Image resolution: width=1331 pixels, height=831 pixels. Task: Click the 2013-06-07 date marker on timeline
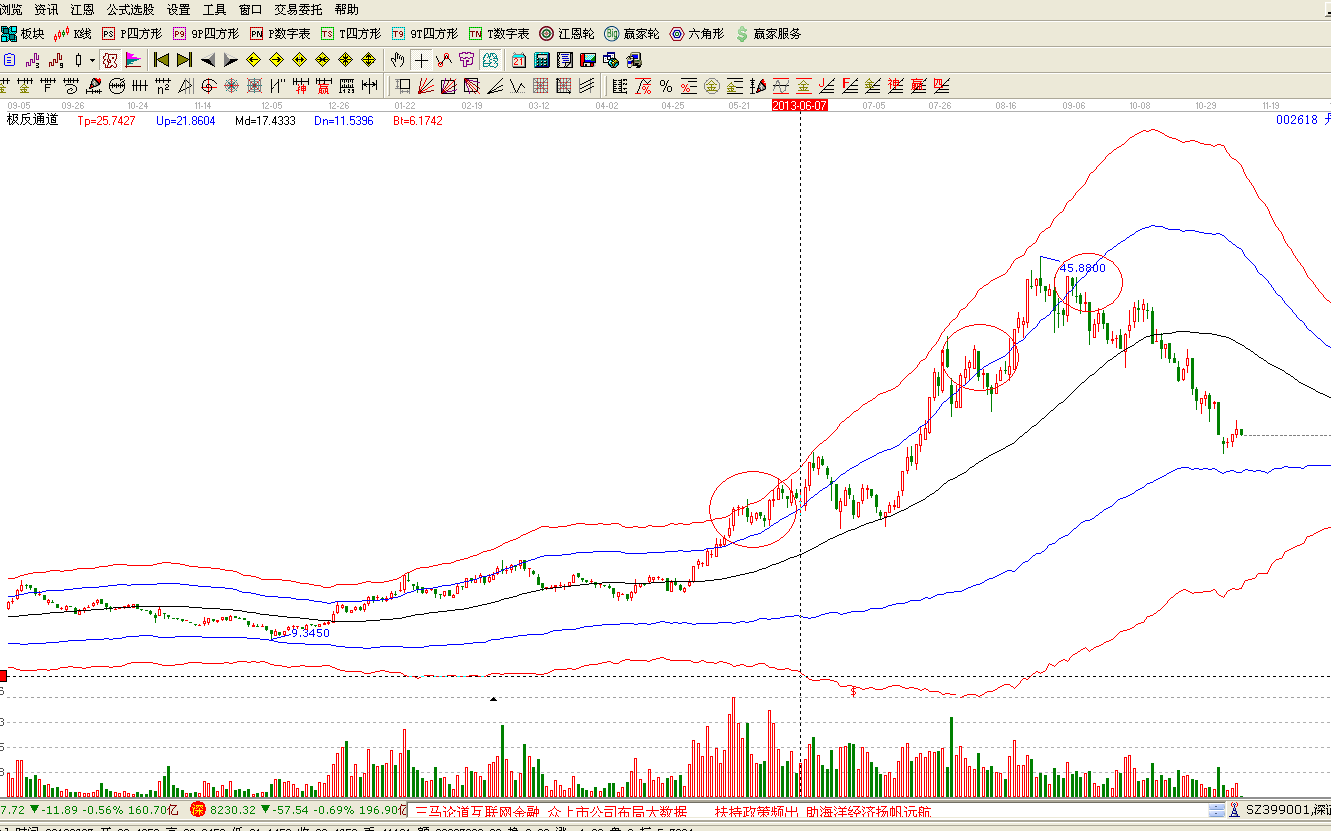coord(800,104)
